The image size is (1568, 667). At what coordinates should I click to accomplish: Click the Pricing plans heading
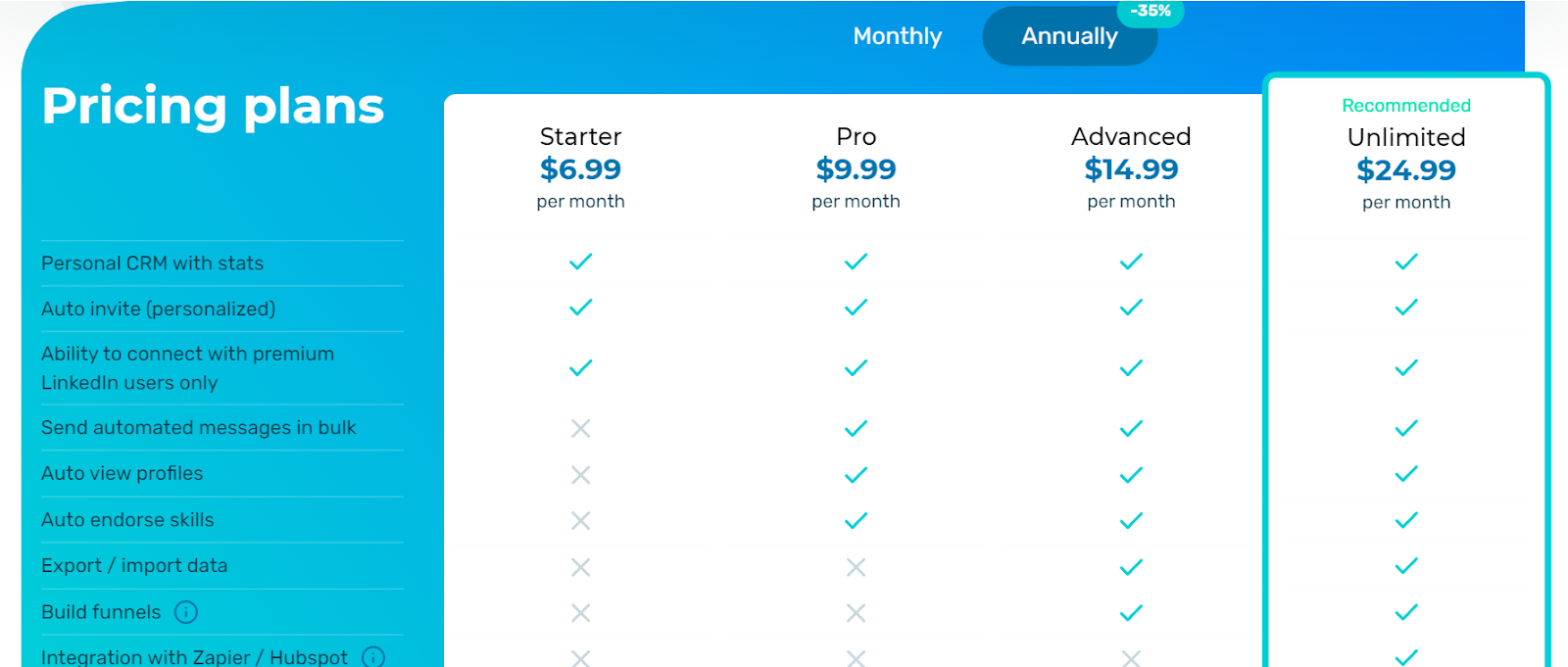coord(213,106)
